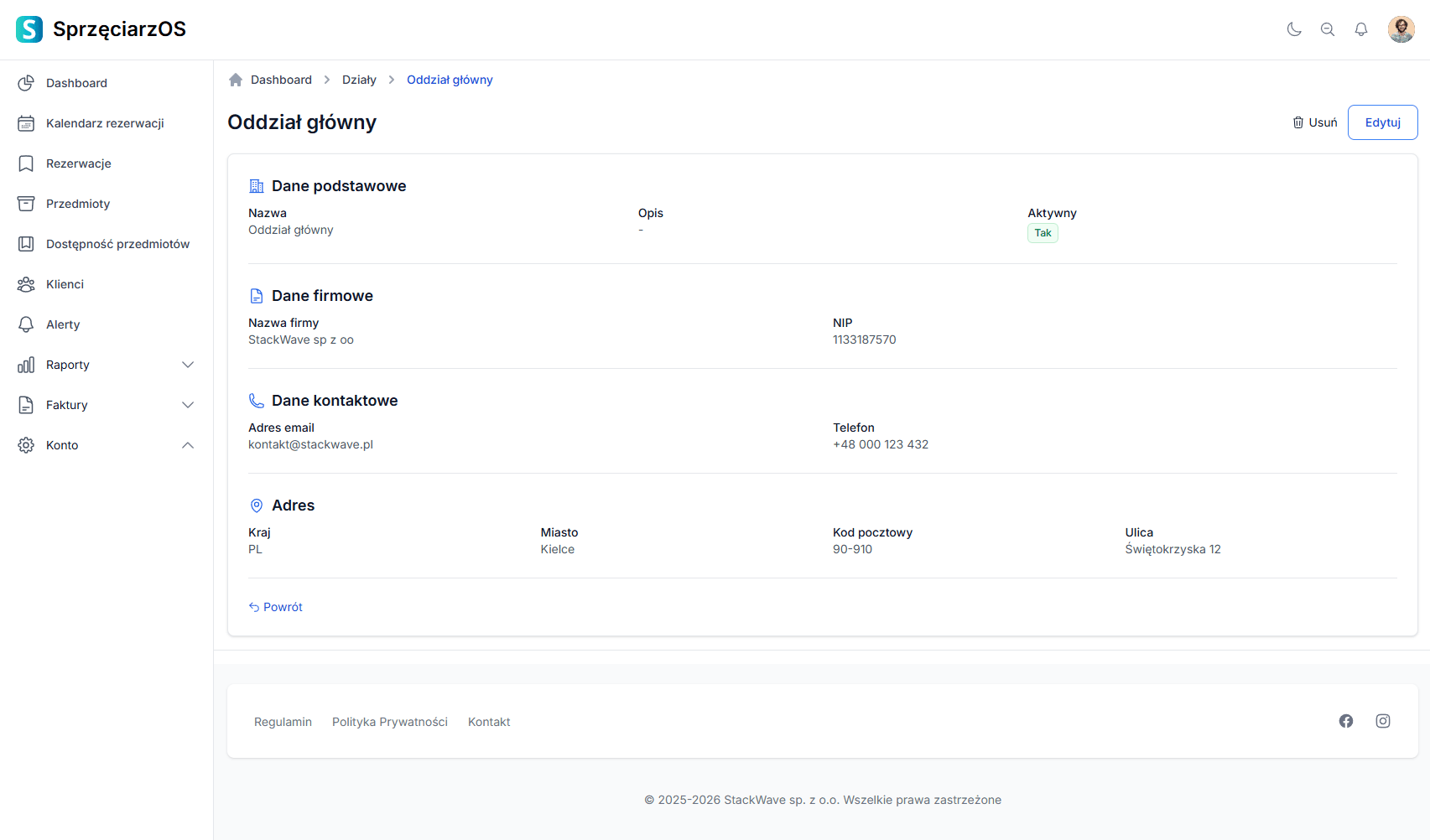The height and width of the screenshot is (840, 1430).
Task: Click the home icon in breadcrumbs
Action: (x=236, y=80)
